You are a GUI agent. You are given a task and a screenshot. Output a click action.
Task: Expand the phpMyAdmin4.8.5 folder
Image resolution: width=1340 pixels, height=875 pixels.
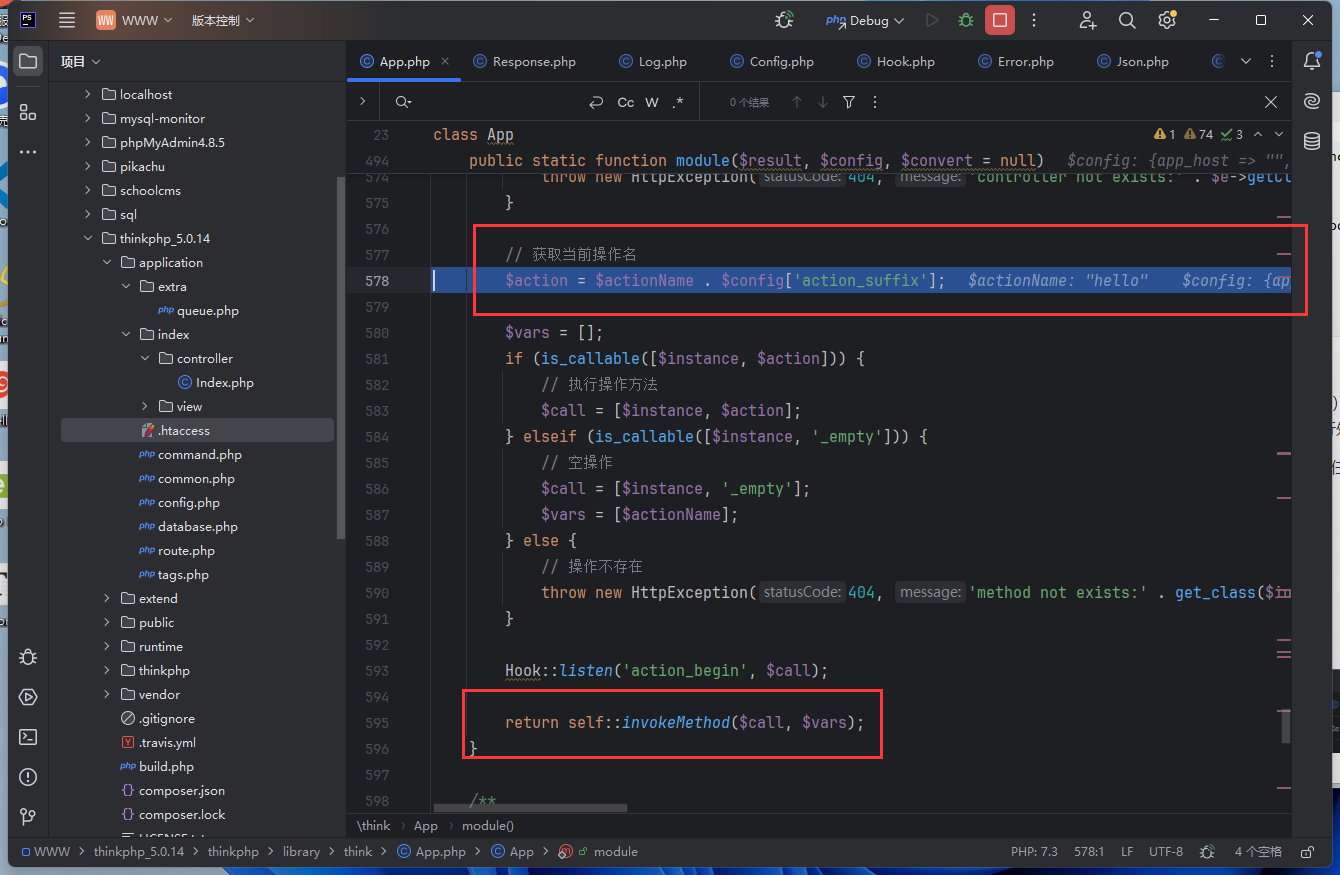89,142
